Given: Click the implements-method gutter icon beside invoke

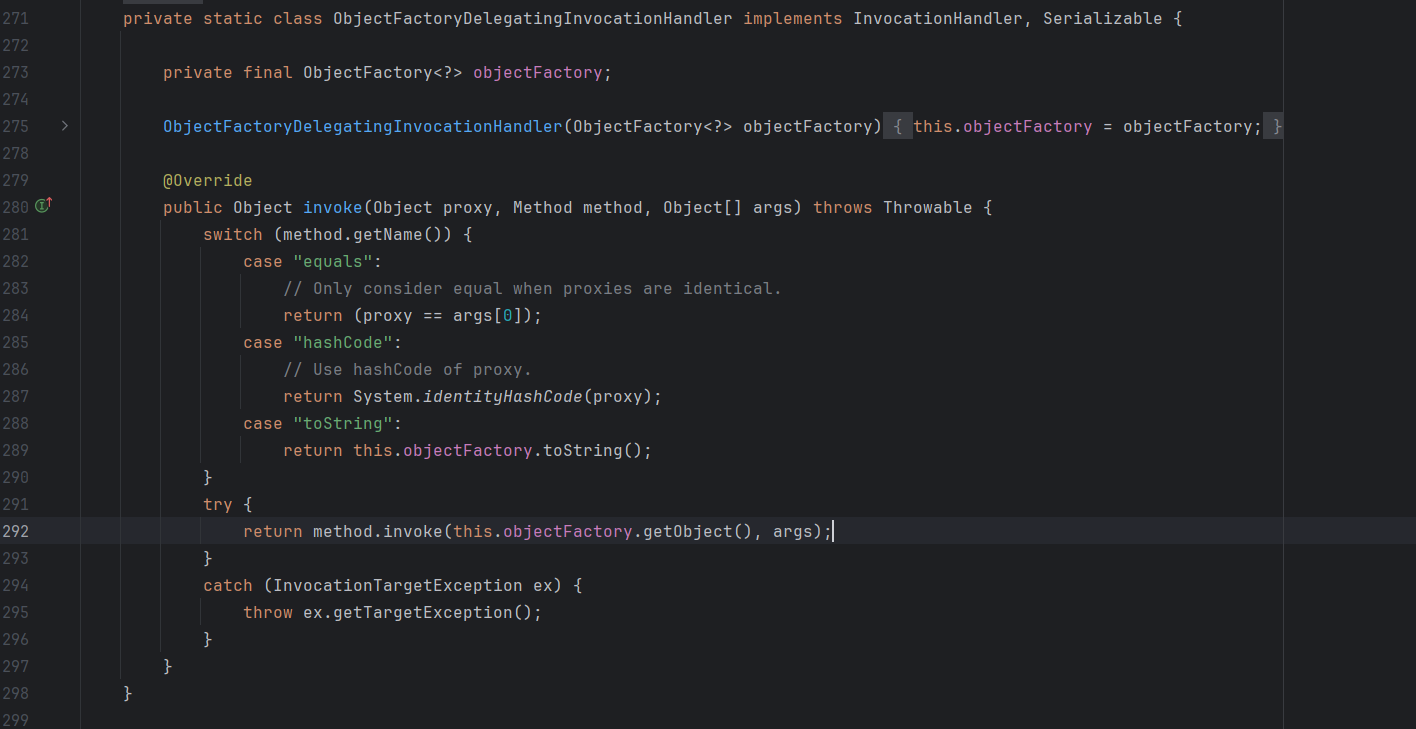Looking at the screenshot, I should tap(43, 206).
